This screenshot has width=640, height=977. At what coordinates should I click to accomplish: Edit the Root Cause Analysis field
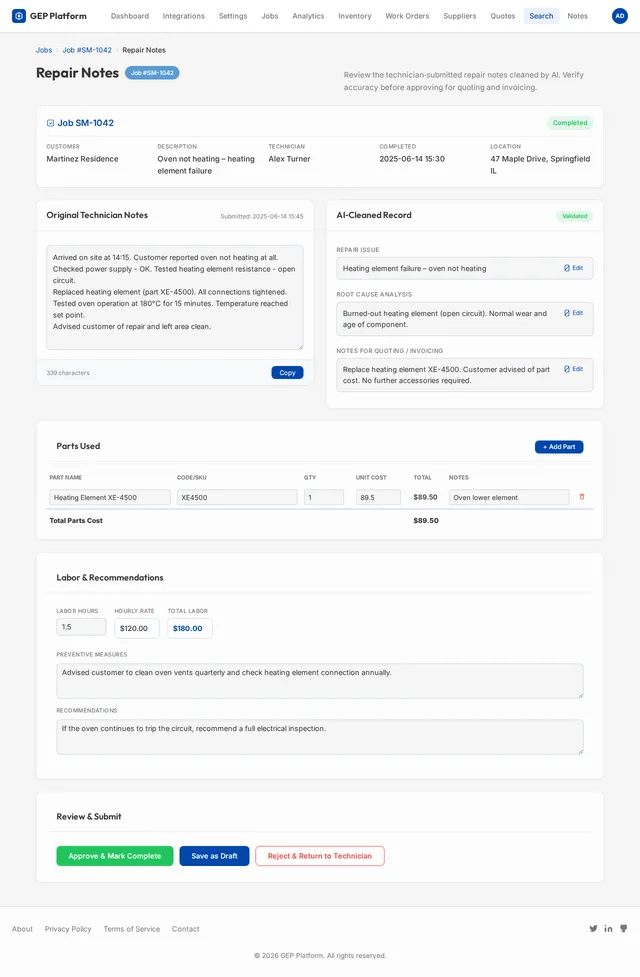pyautogui.click(x=573, y=313)
